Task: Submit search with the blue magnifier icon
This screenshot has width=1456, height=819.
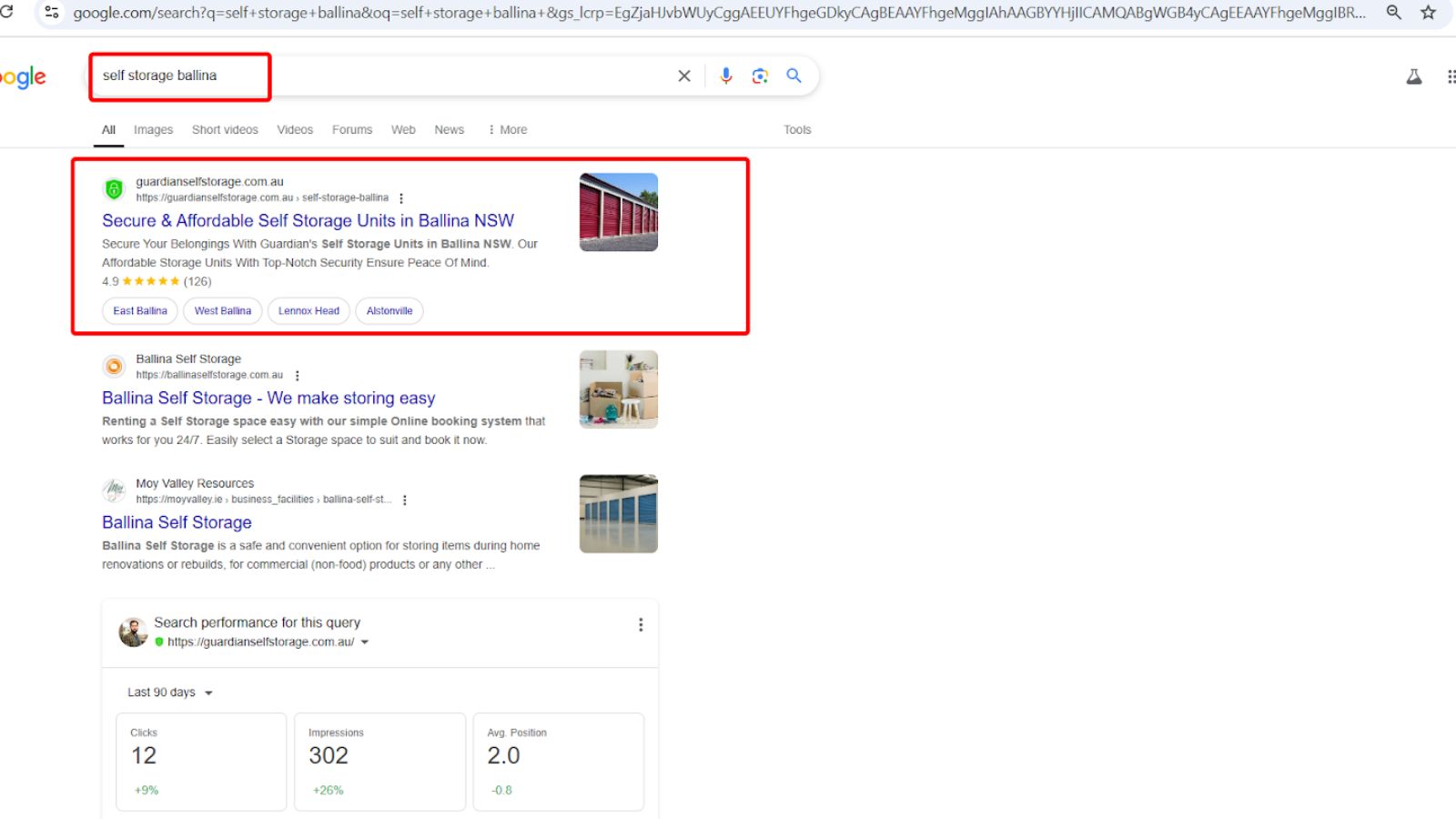Action: point(794,76)
